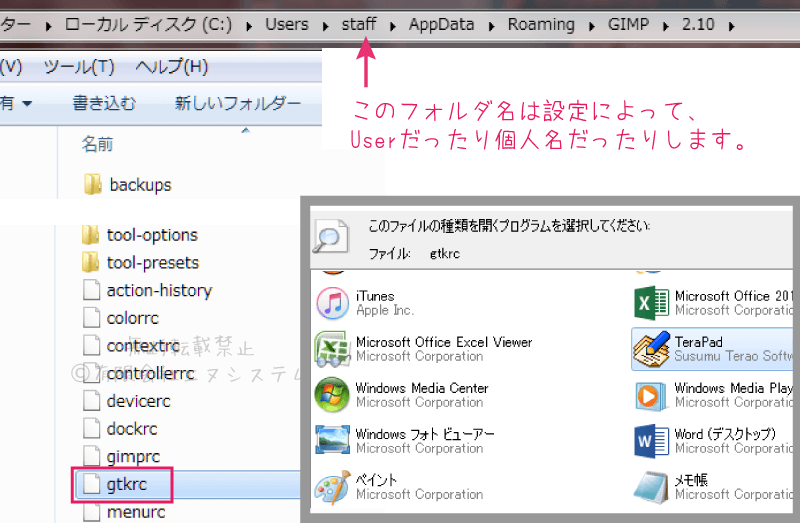Click the Windows Media Center name text
This screenshot has width=800, height=523.
(422, 388)
